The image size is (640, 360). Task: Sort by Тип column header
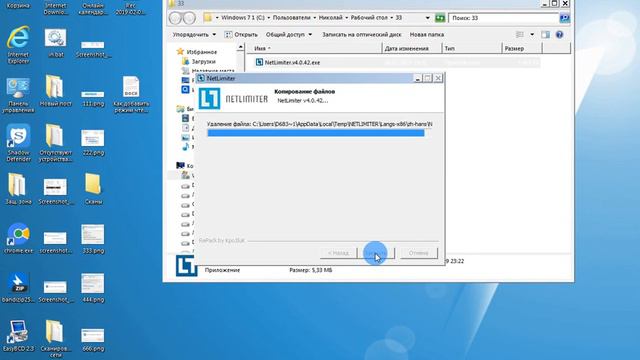coord(471,48)
